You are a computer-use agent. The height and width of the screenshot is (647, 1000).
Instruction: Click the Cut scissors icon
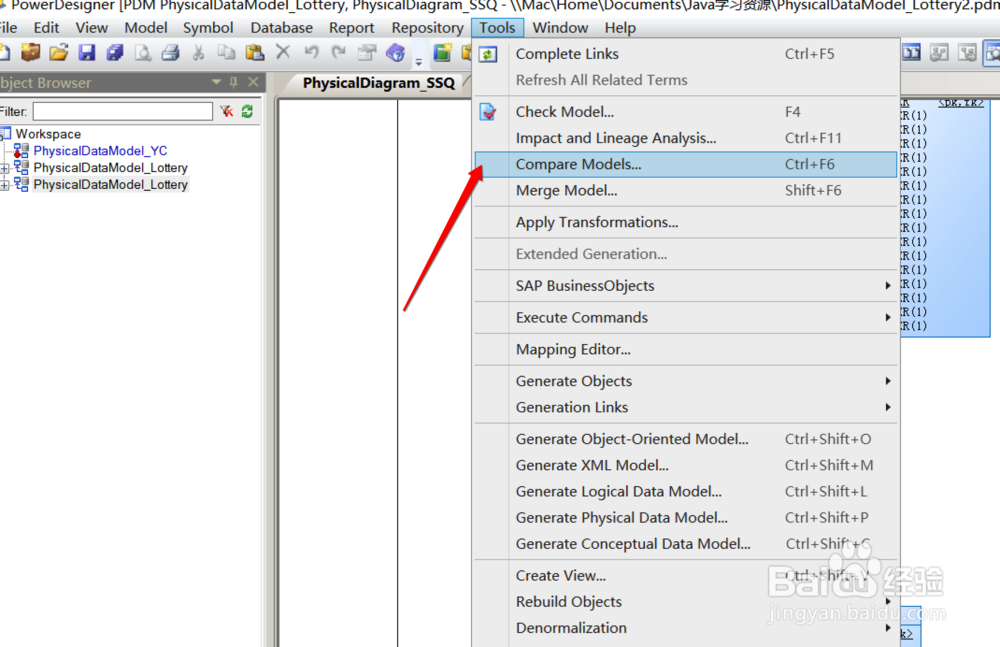(x=198, y=52)
